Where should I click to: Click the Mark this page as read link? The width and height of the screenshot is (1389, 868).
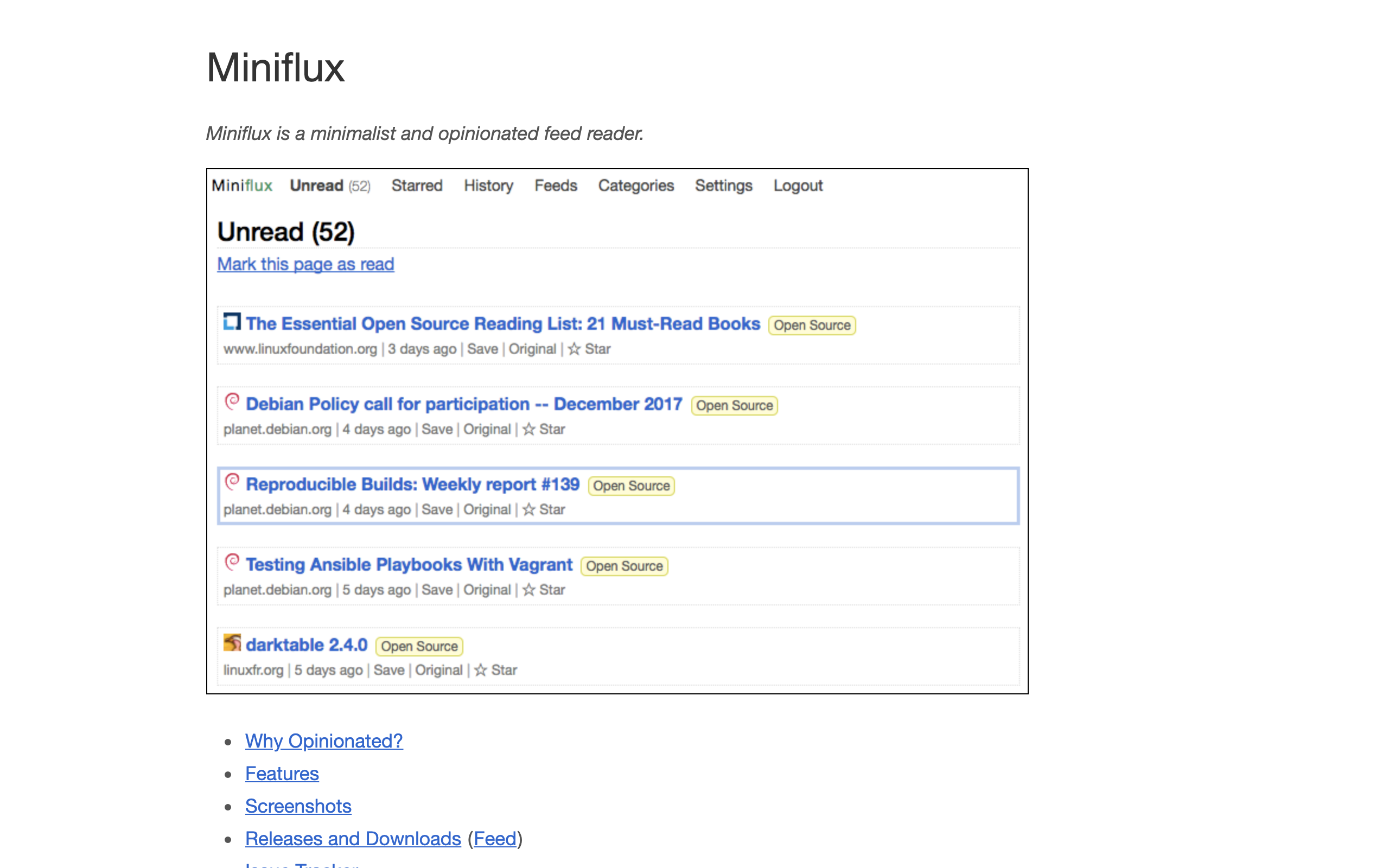305,264
